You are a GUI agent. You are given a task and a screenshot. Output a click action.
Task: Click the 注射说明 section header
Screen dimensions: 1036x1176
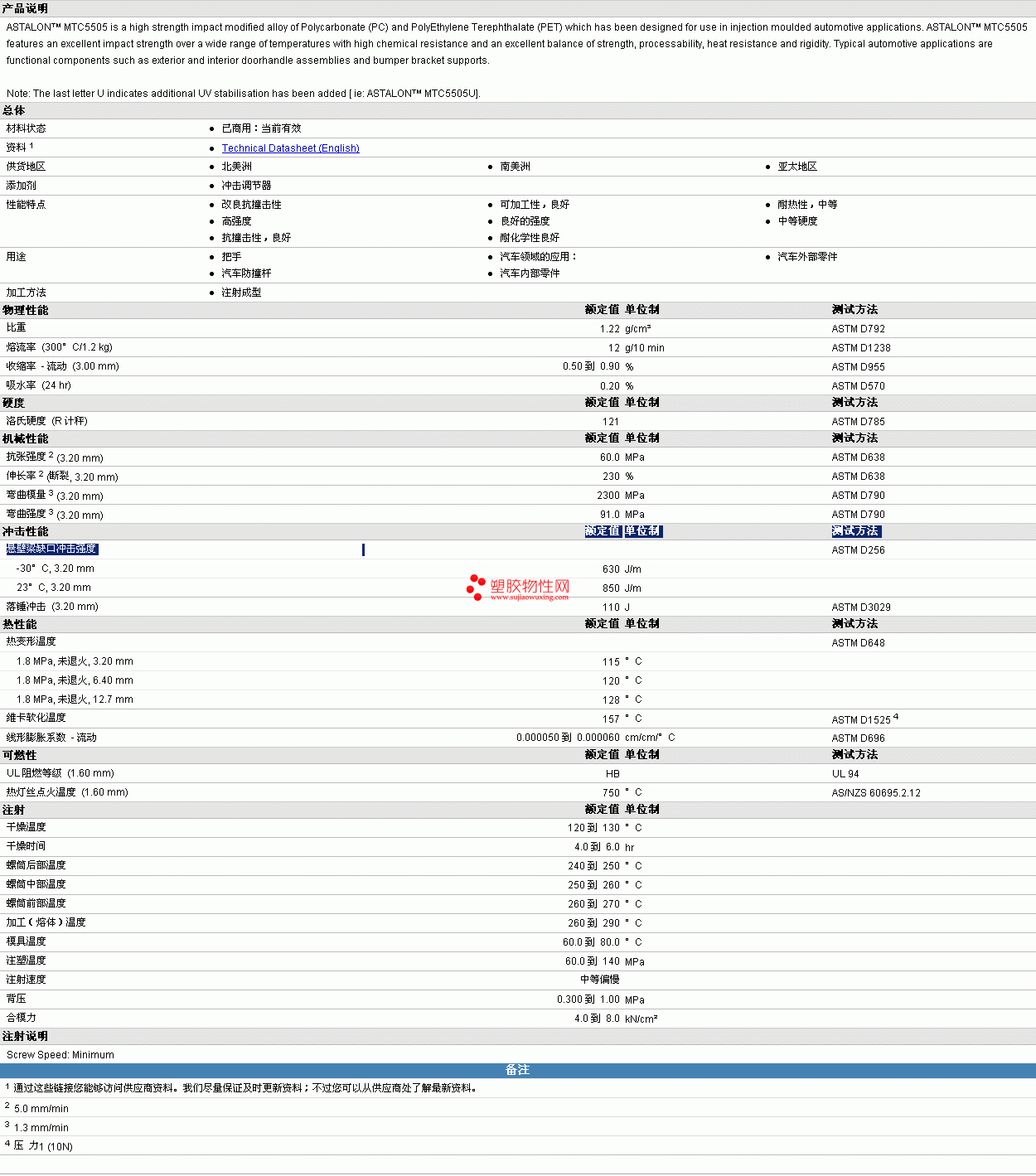click(x=26, y=1036)
